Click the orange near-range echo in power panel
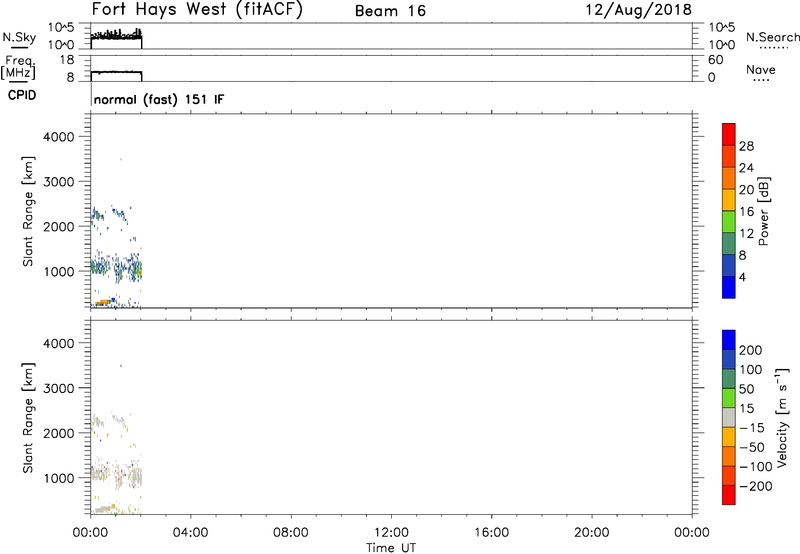This screenshot has width=800, height=554. tap(103, 303)
